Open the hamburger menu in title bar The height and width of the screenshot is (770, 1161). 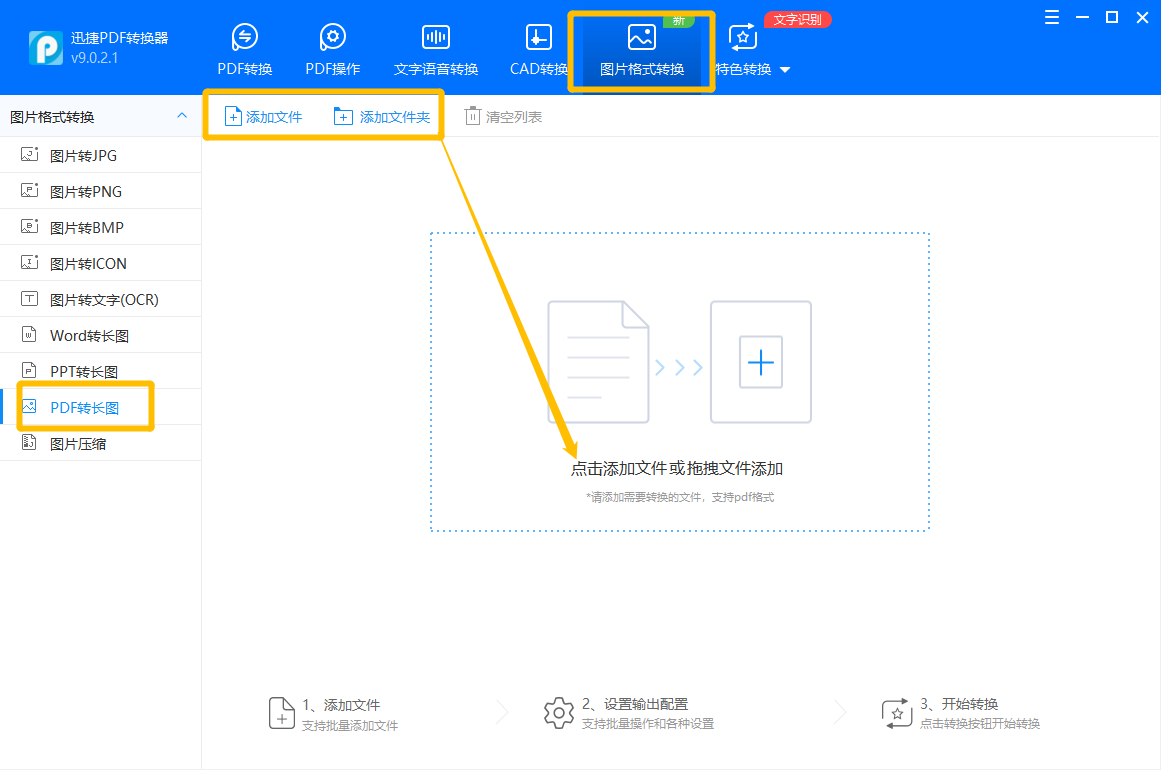pyautogui.click(x=1051, y=18)
